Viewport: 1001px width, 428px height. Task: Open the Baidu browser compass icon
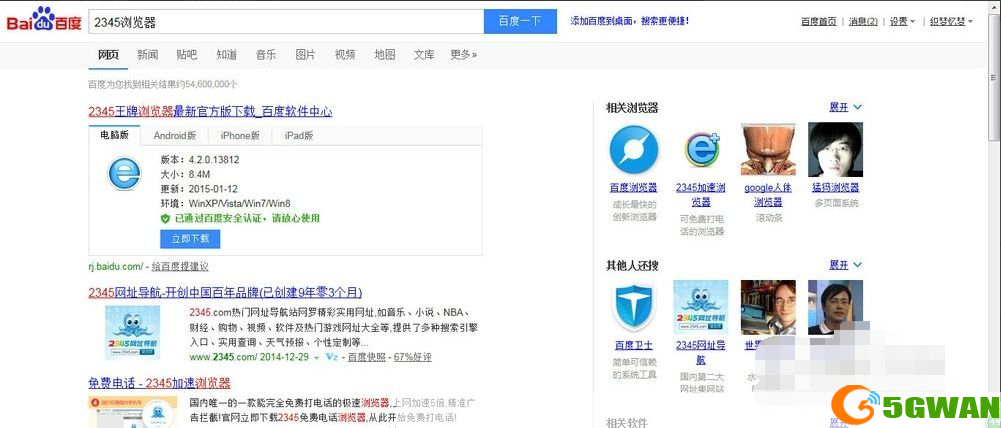(633, 151)
